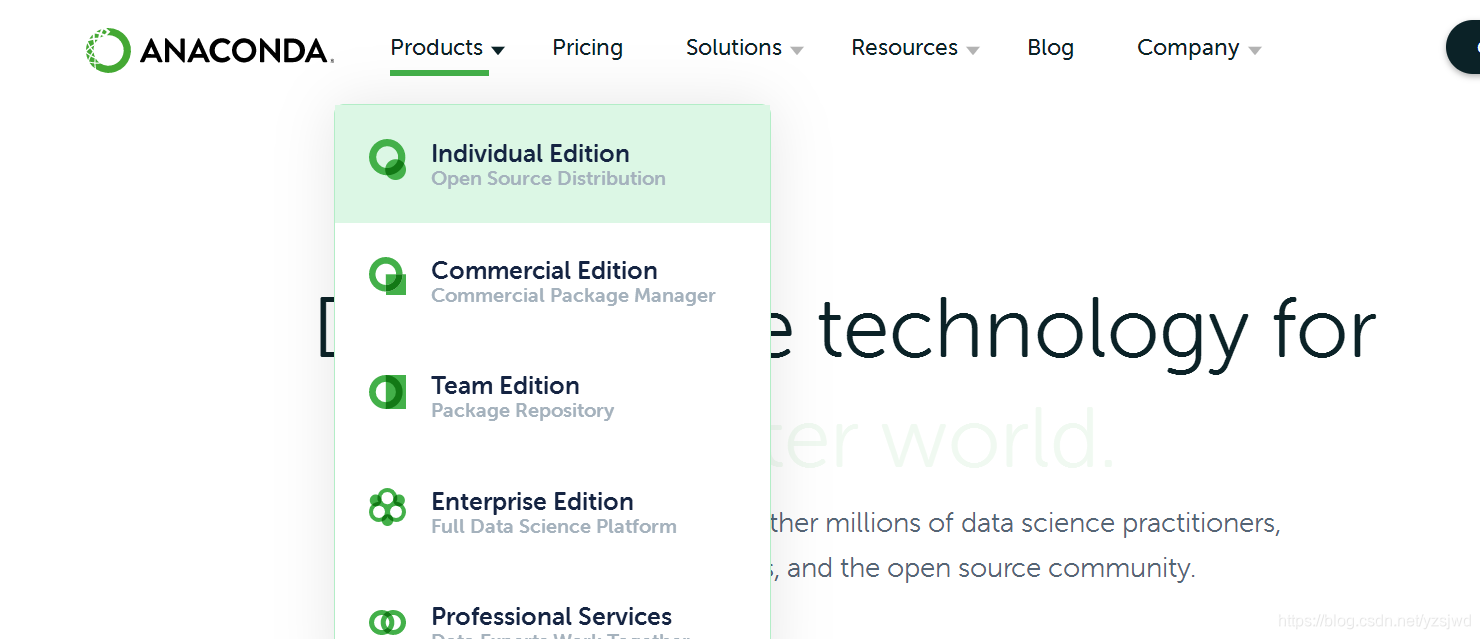This screenshot has height=639, width=1480.
Task: Select Commercial Edition from the menu
Action: tap(553, 281)
